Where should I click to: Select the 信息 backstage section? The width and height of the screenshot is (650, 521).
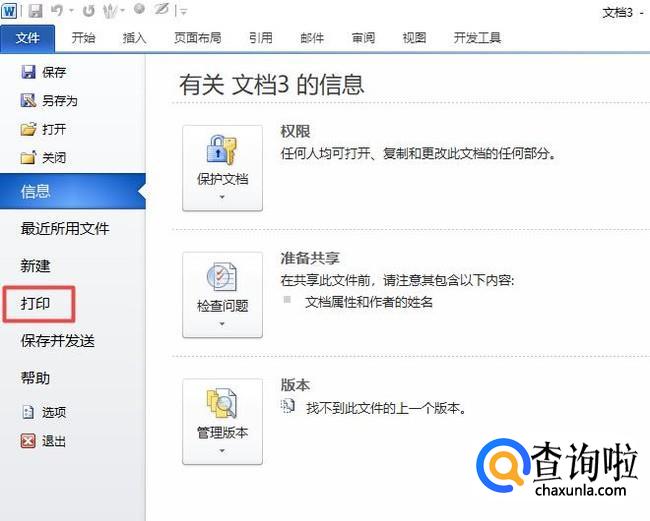[73, 191]
